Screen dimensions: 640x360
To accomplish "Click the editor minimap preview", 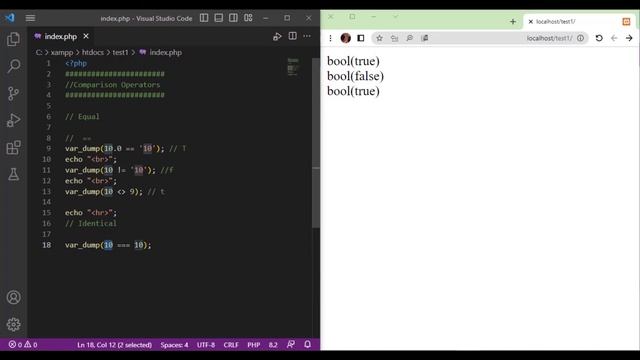I will [293, 67].
